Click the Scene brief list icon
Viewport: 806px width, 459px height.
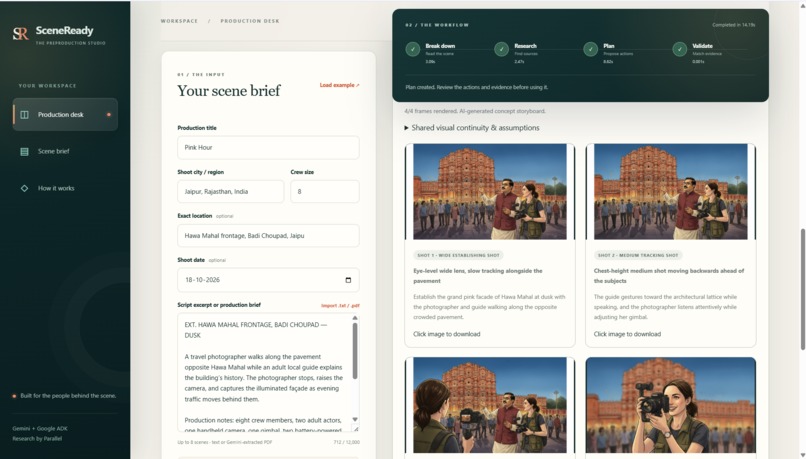tap(24, 152)
